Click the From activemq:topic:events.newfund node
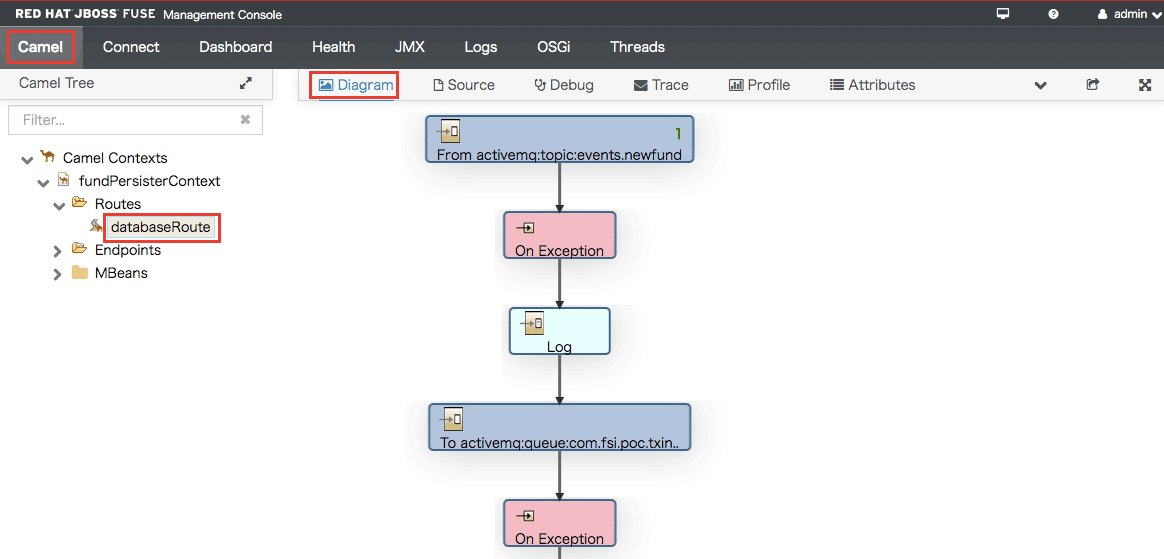 click(560, 139)
